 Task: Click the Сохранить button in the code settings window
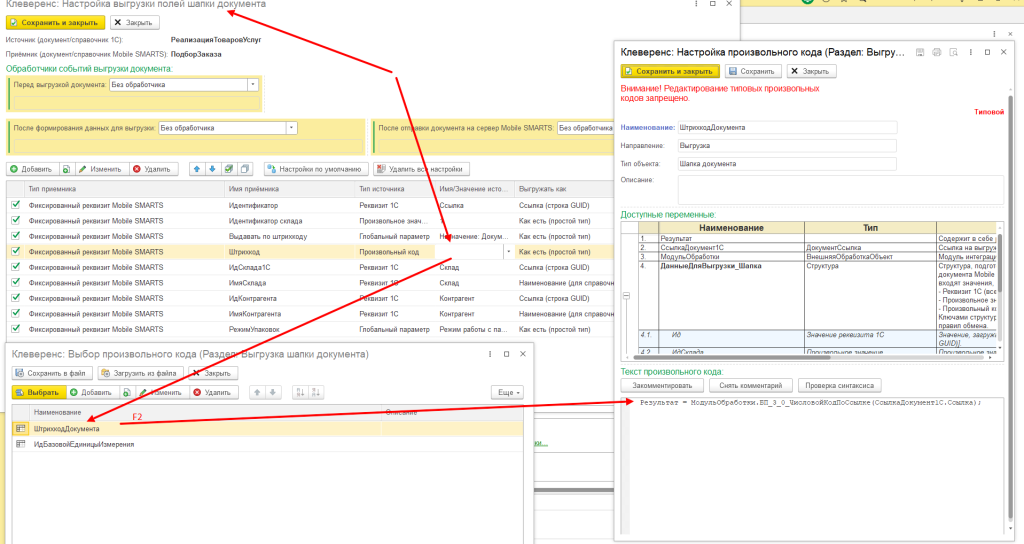[752, 71]
